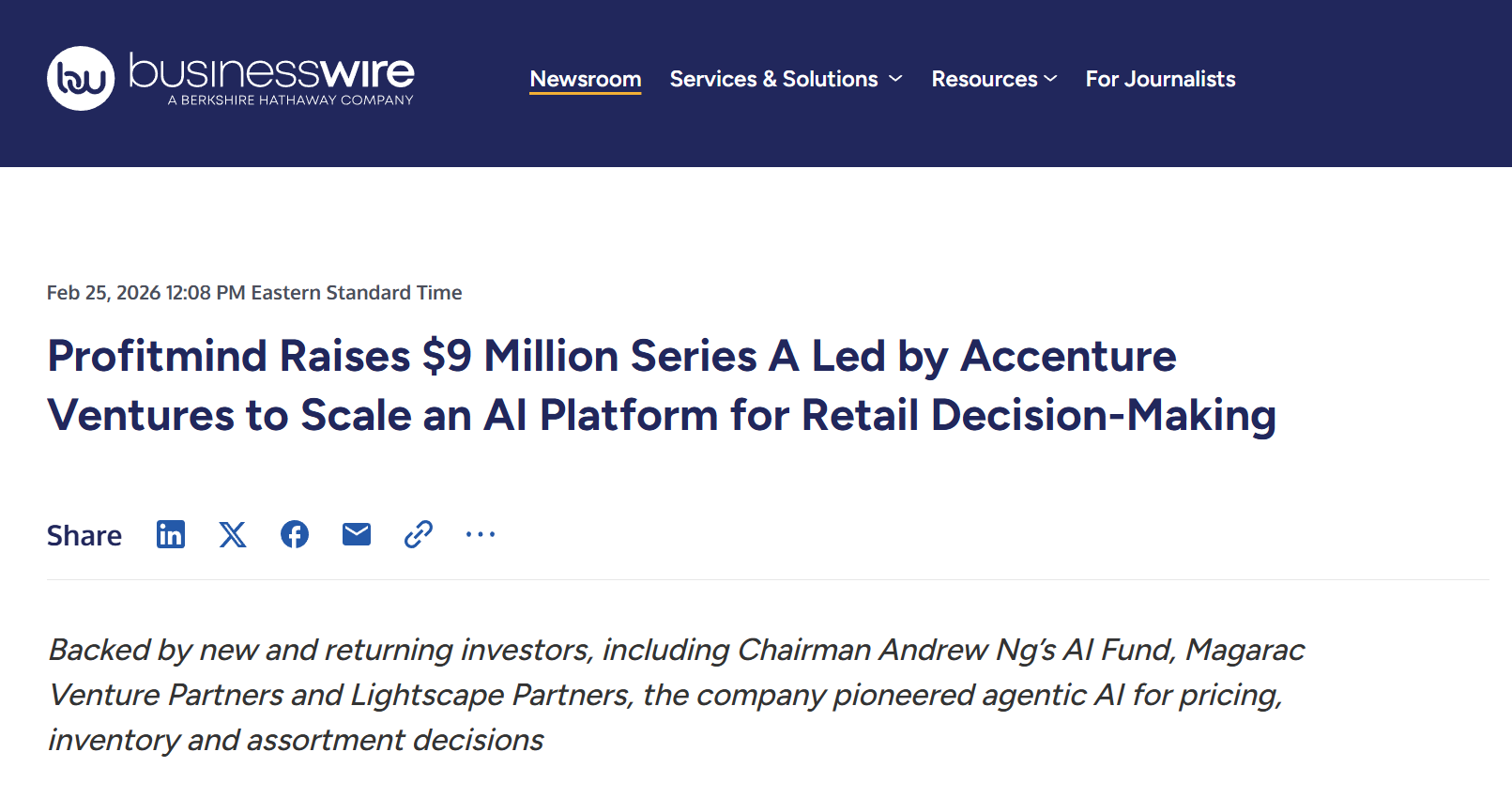This screenshot has height=798, width=1512.
Task: Open more sharing options via the ellipsis
Action: click(x=480, y=534)
